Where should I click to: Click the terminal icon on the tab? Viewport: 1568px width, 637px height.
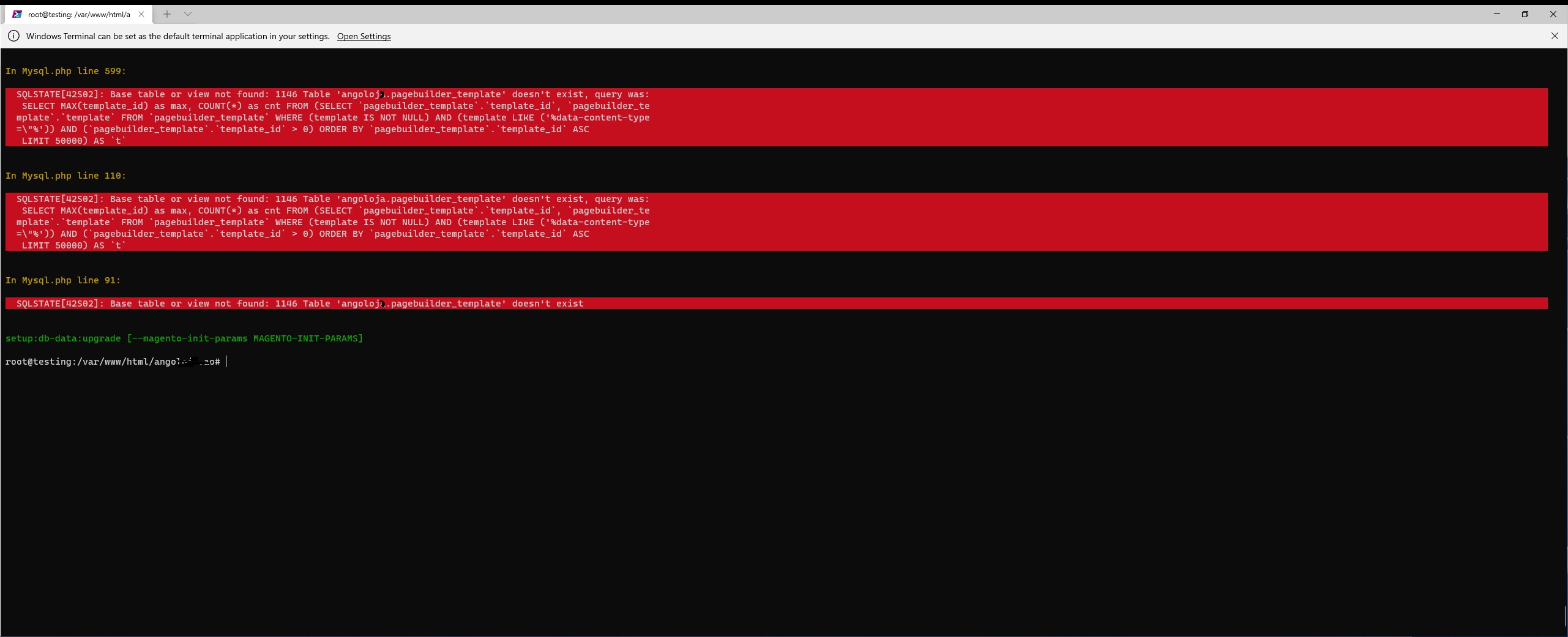(17, 14)
